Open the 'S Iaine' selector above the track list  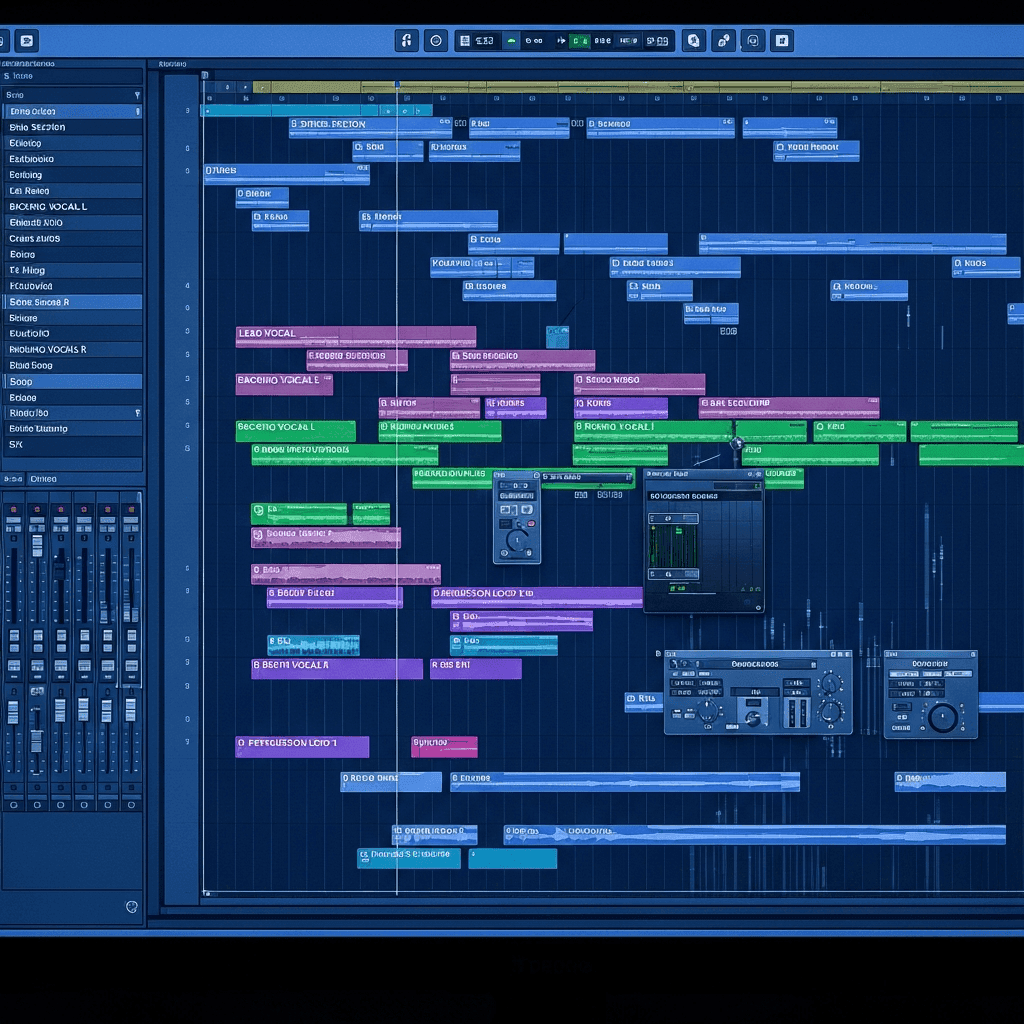click(72, 76)
